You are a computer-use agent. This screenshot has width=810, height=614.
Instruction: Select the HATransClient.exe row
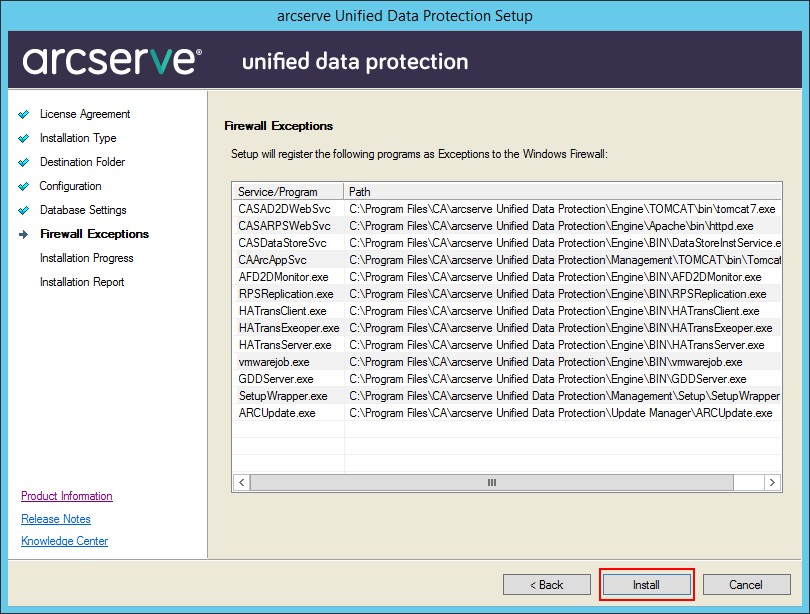(x=507, y=311)
